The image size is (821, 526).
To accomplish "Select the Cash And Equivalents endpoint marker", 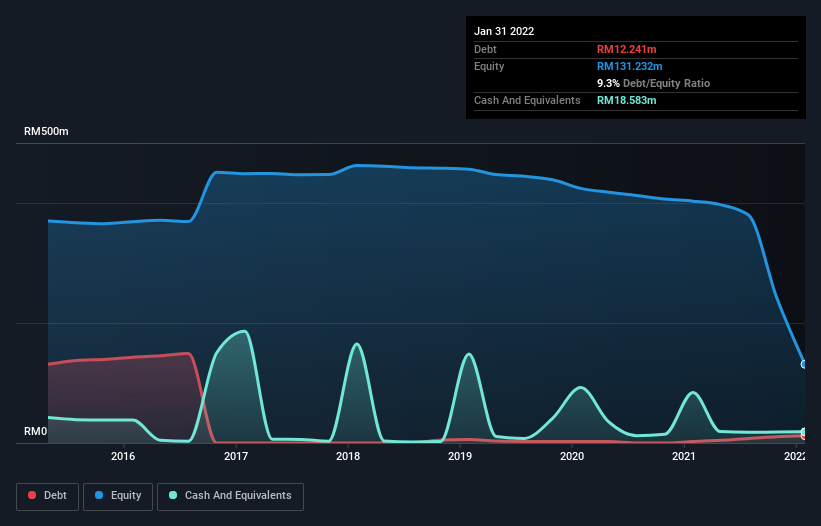I will click(x=804, y=432).
